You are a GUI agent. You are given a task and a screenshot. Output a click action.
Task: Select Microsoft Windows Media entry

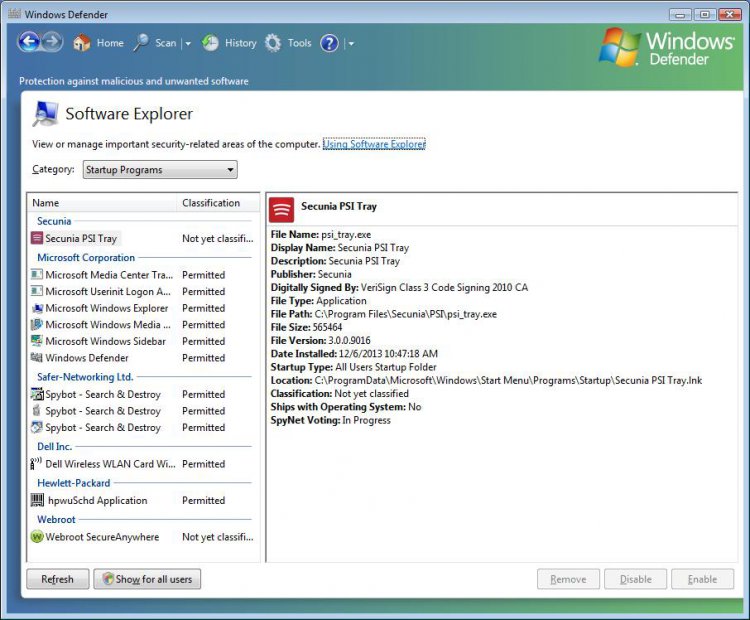tap(108, 324)
